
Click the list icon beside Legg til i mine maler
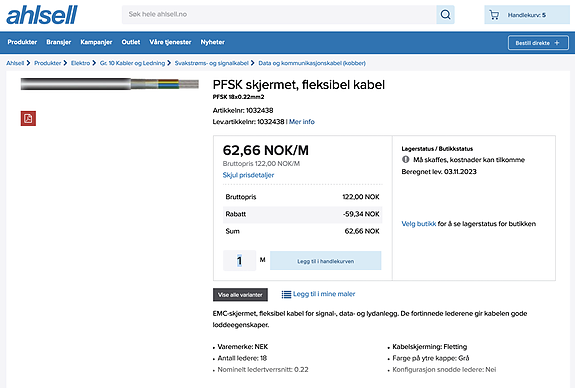[x=286, y=294]
